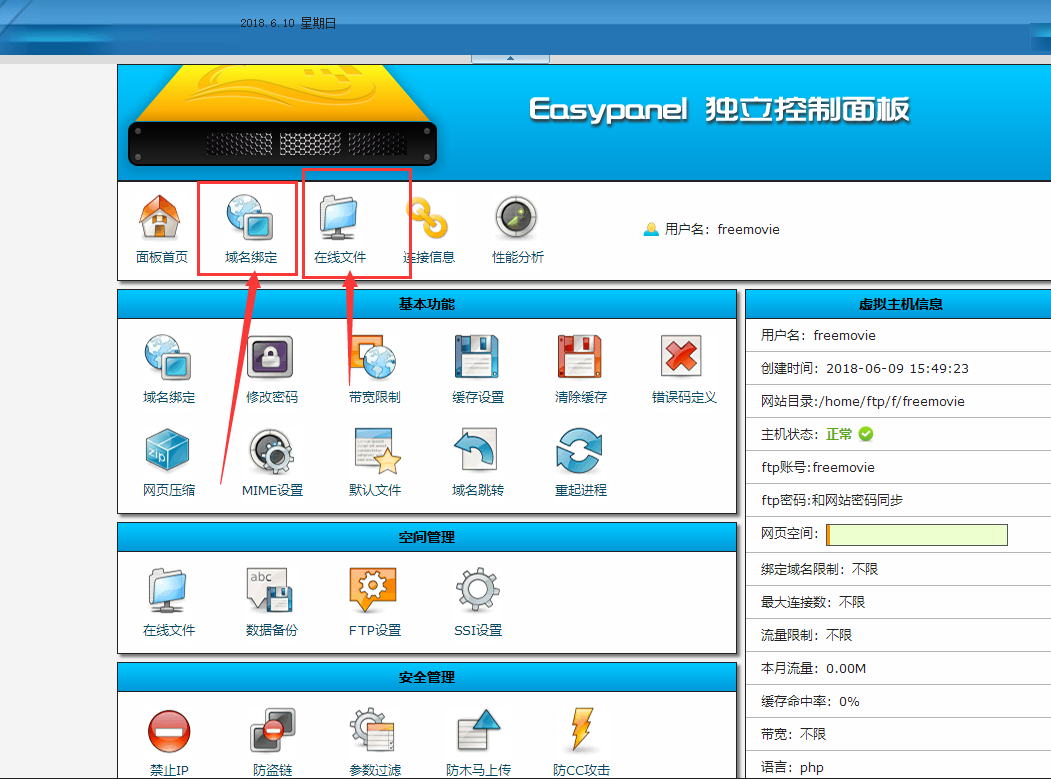
Task: Open 在线文件 in the top toolbar
Action: point(339,217)
